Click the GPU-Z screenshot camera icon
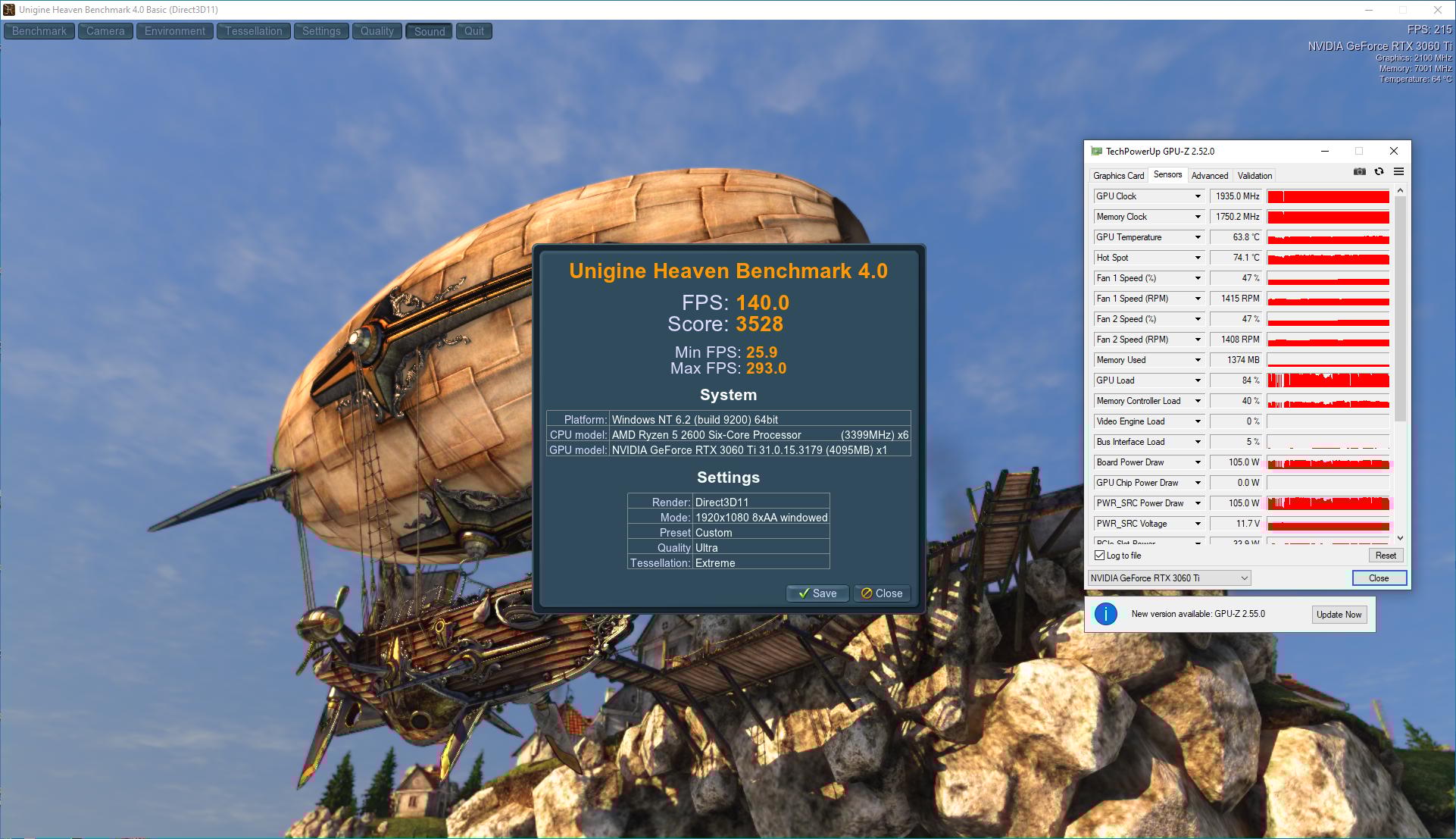The image size is (1456, 839). pyautogui.click(x=1360, y=172)
